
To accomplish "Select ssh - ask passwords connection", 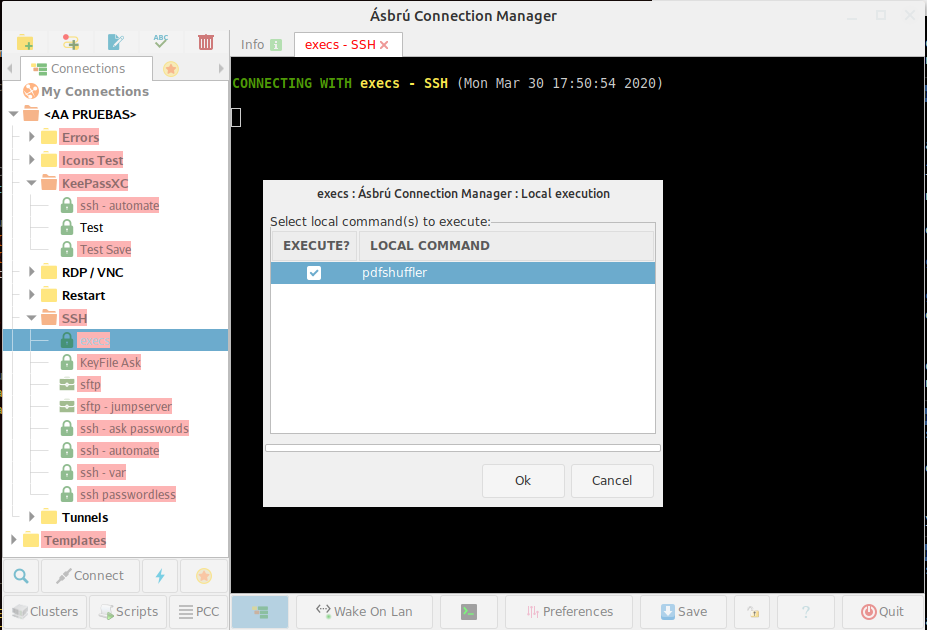I will 134,428.
